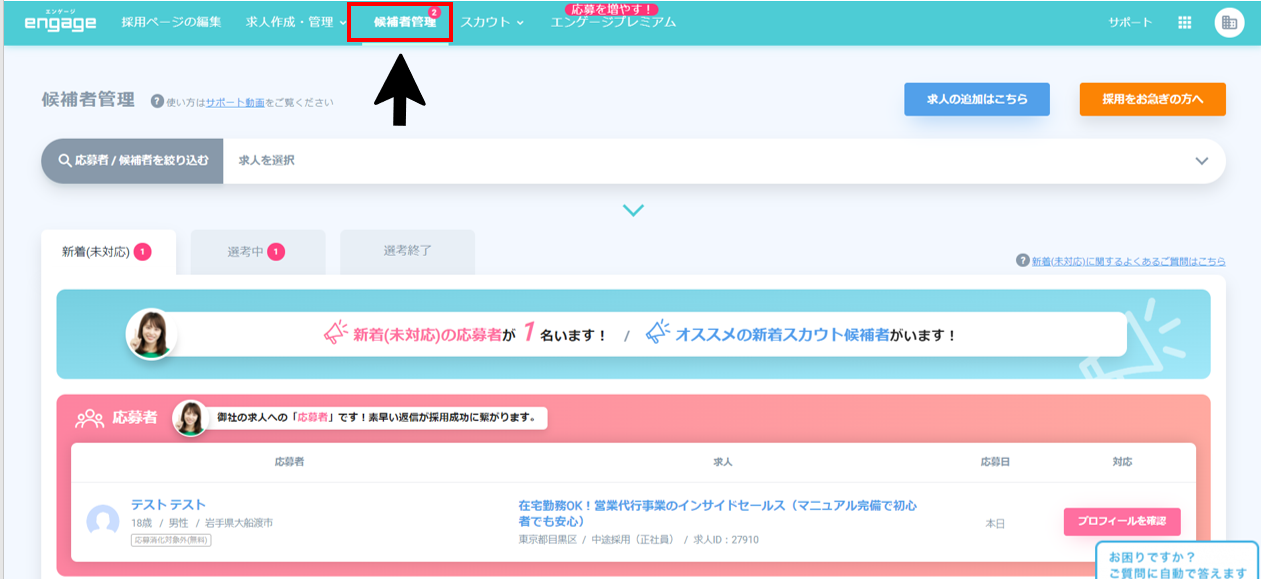
Task: Open the インサイドセールス job posting link
Action: 718,513
